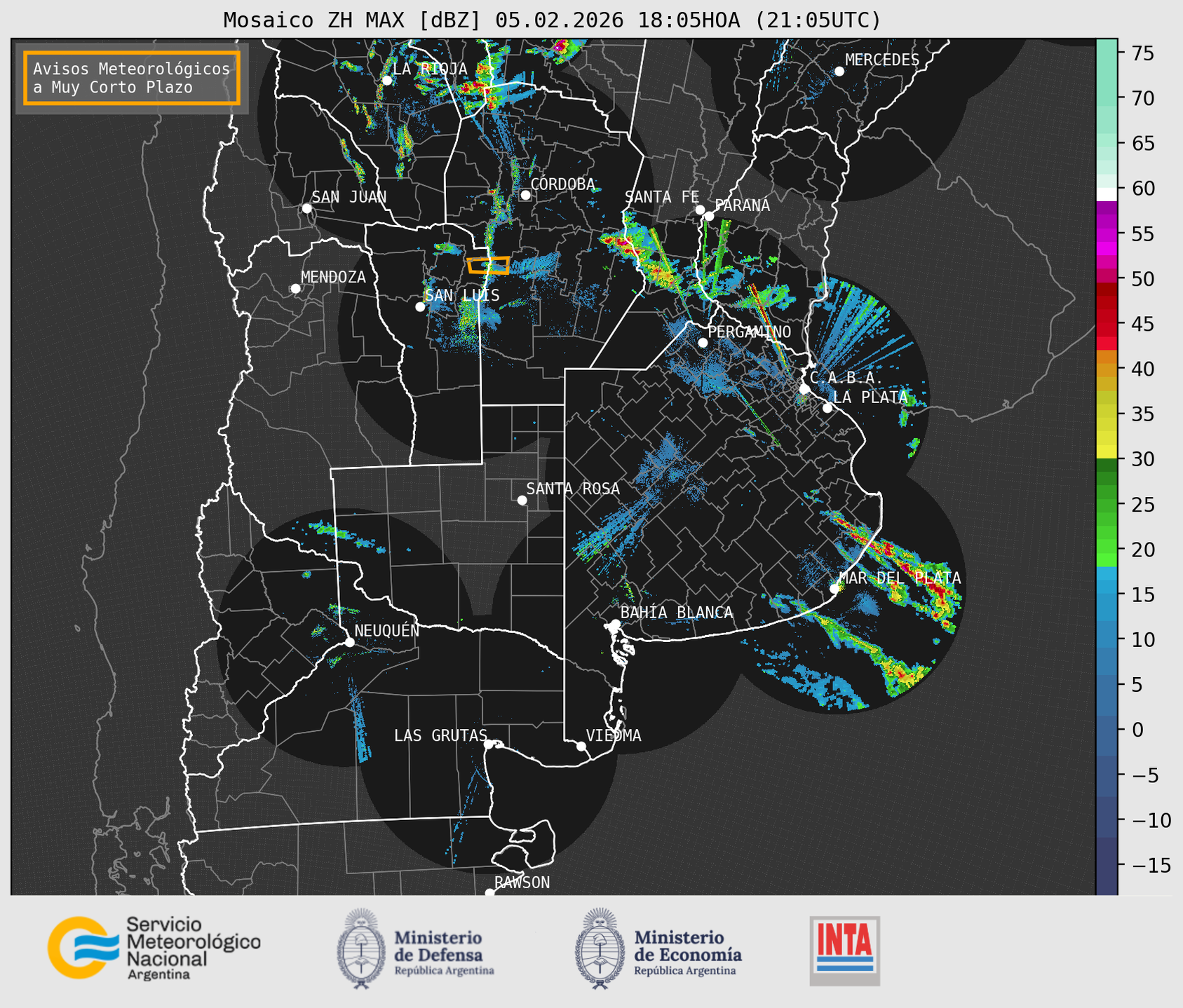Click the San Juan city marker
The image size is (1183, 1008).
click(x=306, y=208)
